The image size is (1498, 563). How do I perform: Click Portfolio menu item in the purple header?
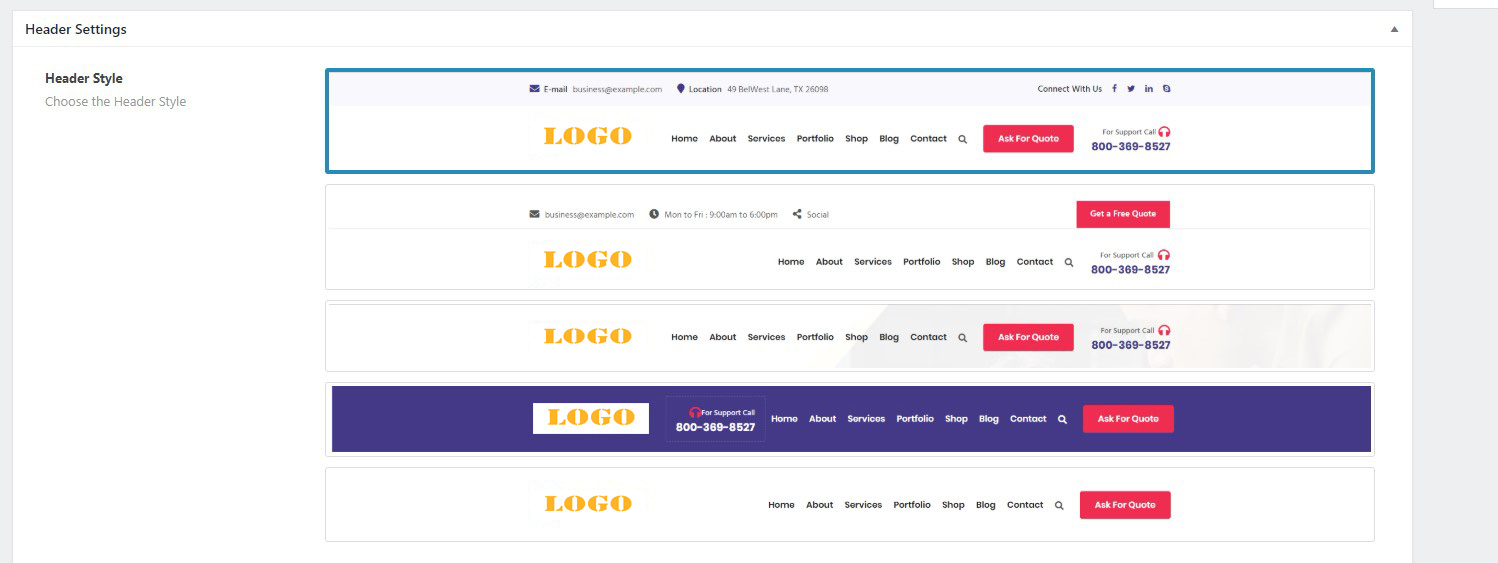click(914, 419)
